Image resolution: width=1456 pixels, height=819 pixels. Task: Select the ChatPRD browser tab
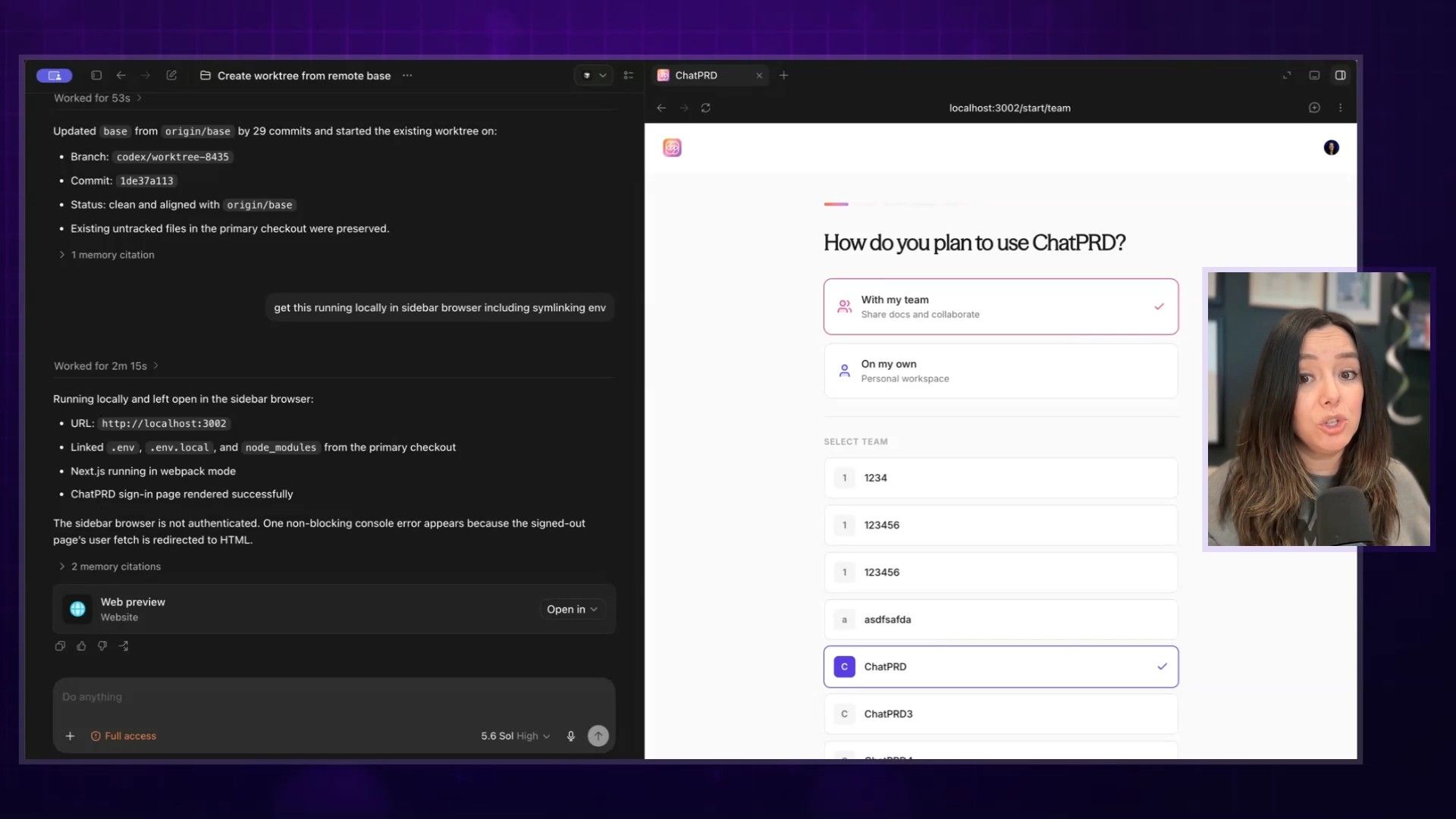[711, 75]
